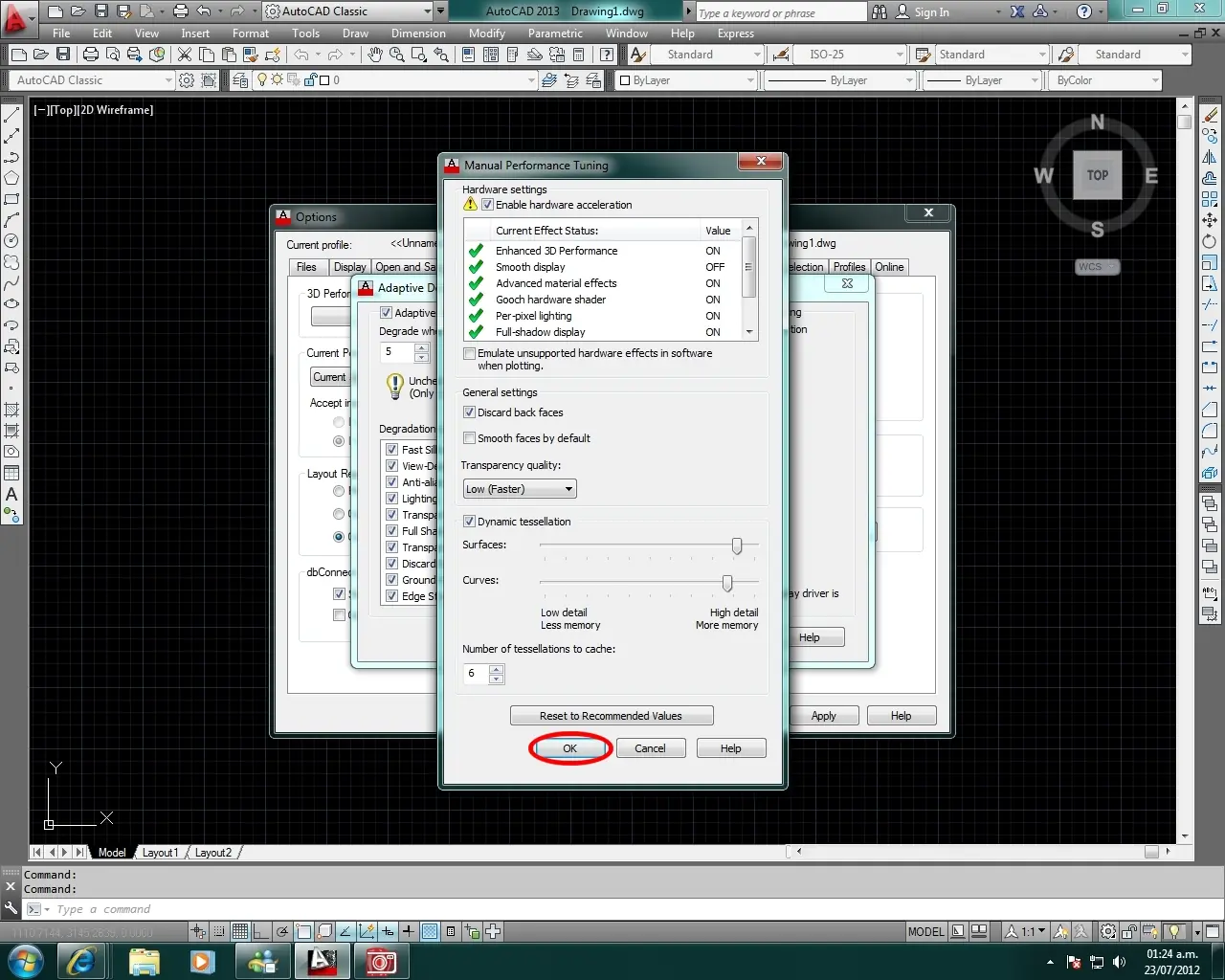This screenshot has width=1225, height=980.
Task: Toggle Ortho Mode in status bar
Action: tap(260, 931)
